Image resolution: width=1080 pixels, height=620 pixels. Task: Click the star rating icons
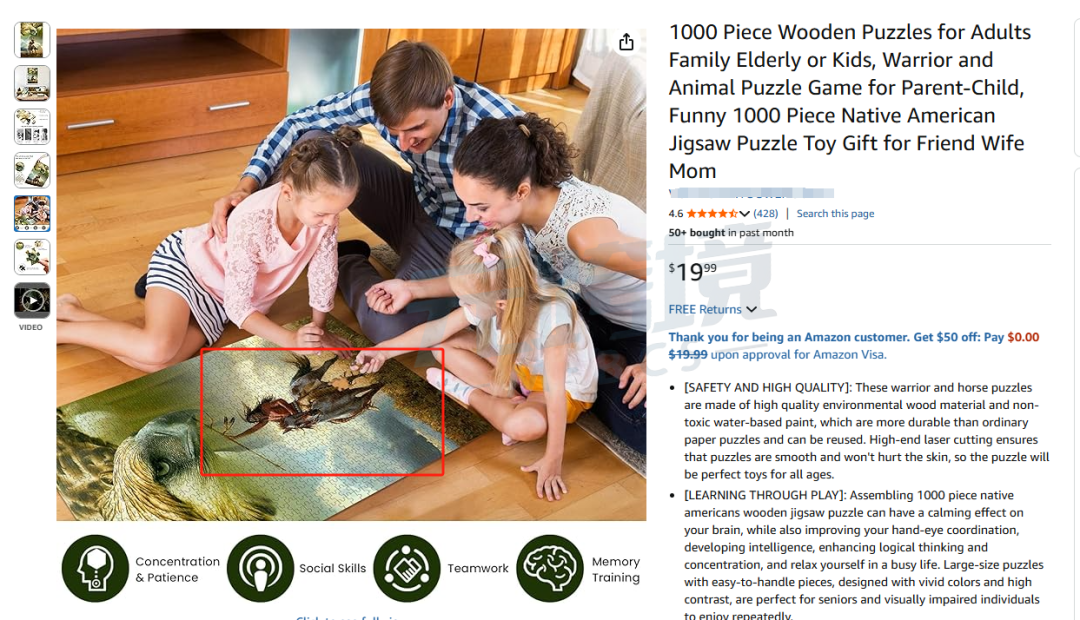[x=712, y=214]
